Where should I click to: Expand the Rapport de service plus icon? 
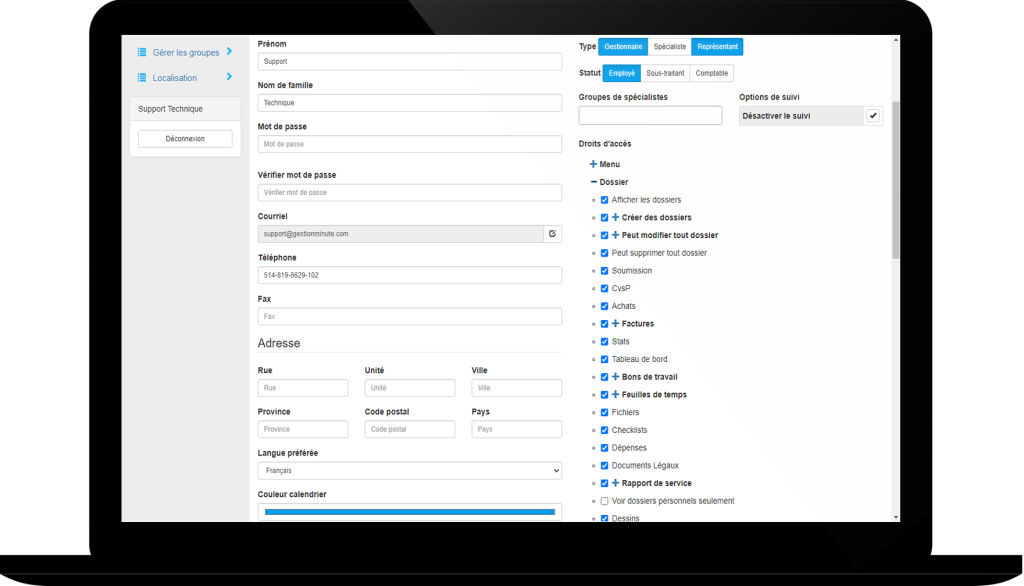tap(615, 483)
